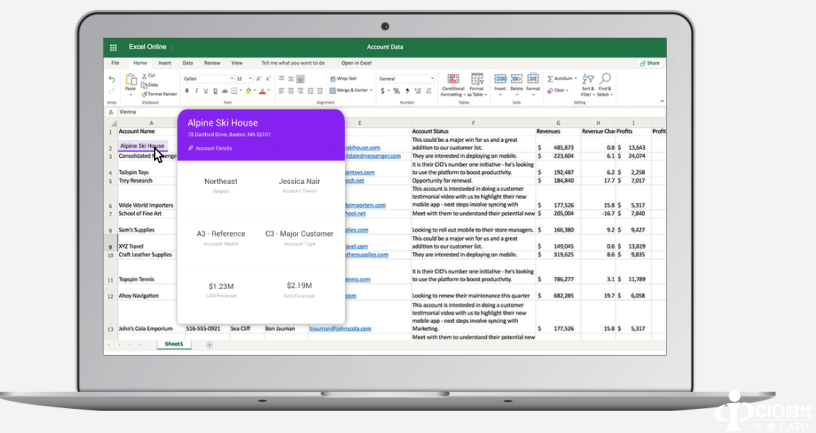Viewport: 816px width, 433px height.
Task: Open the app launcher grid icon
Action: pyautogui.click(x=113, y=47)
